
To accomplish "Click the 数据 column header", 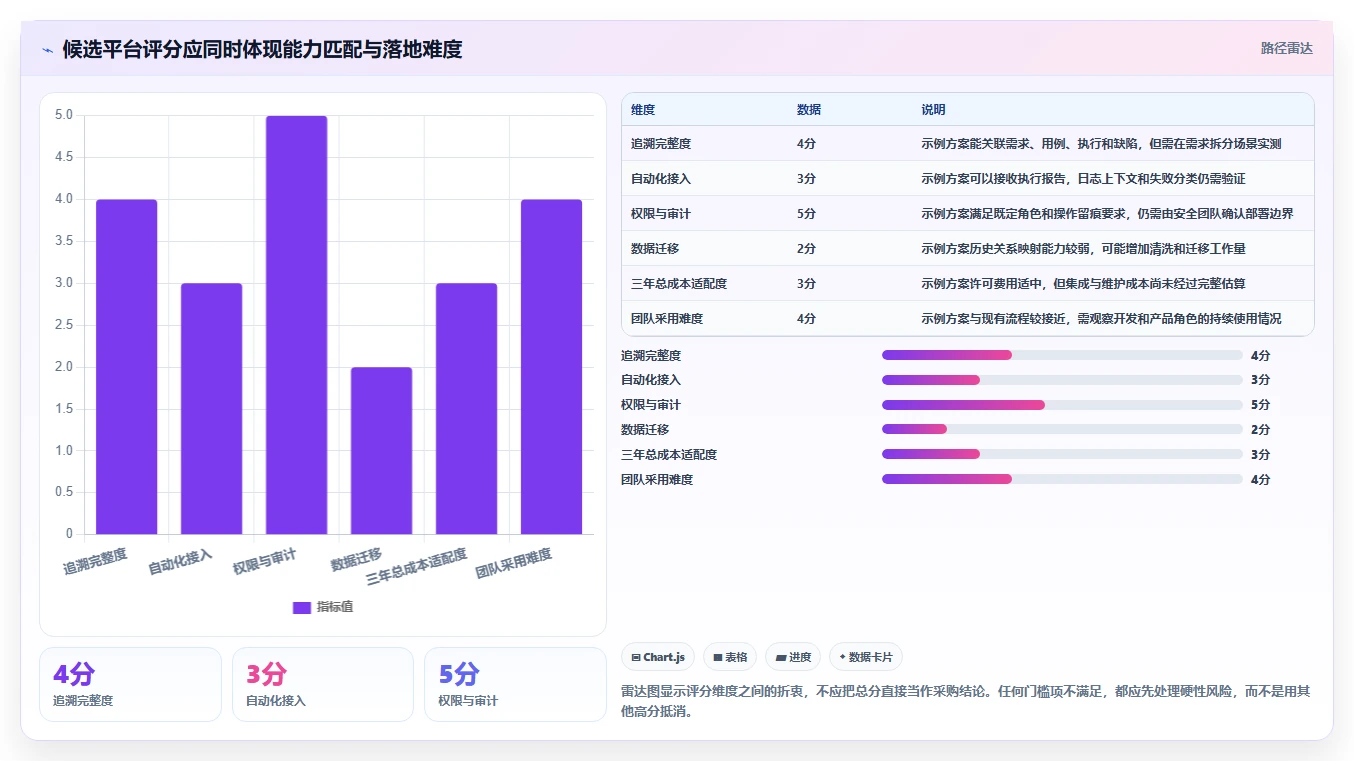I will pyautogui.click(x=809, y=110).
